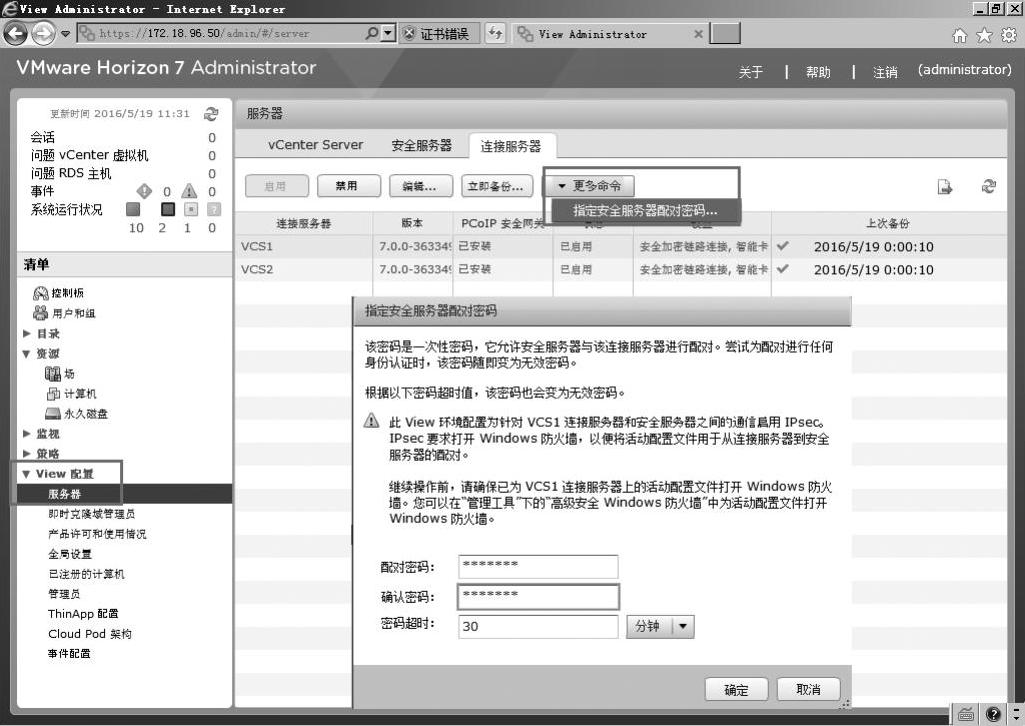Image resolution: width=1025 pixels, height=726 pixels.
Task: Click the 编辑... edit button
Action: pos(421,186)
